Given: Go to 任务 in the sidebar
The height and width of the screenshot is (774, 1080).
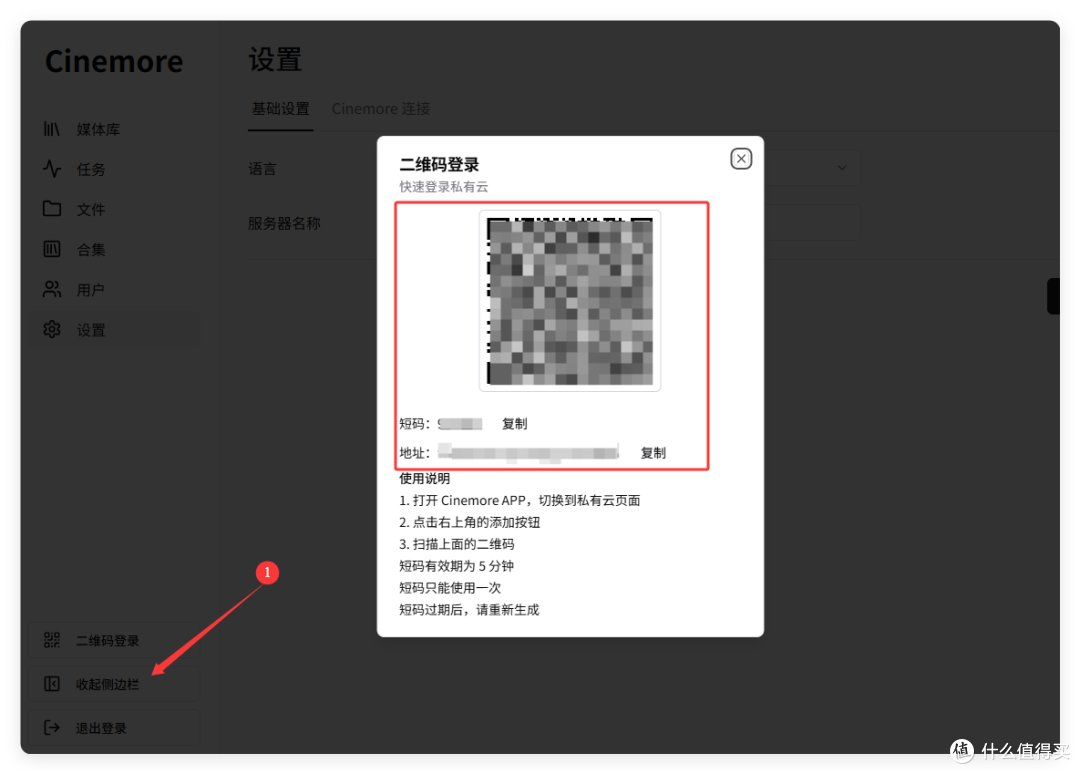Looking at the screenshot, I should (114, 169).
